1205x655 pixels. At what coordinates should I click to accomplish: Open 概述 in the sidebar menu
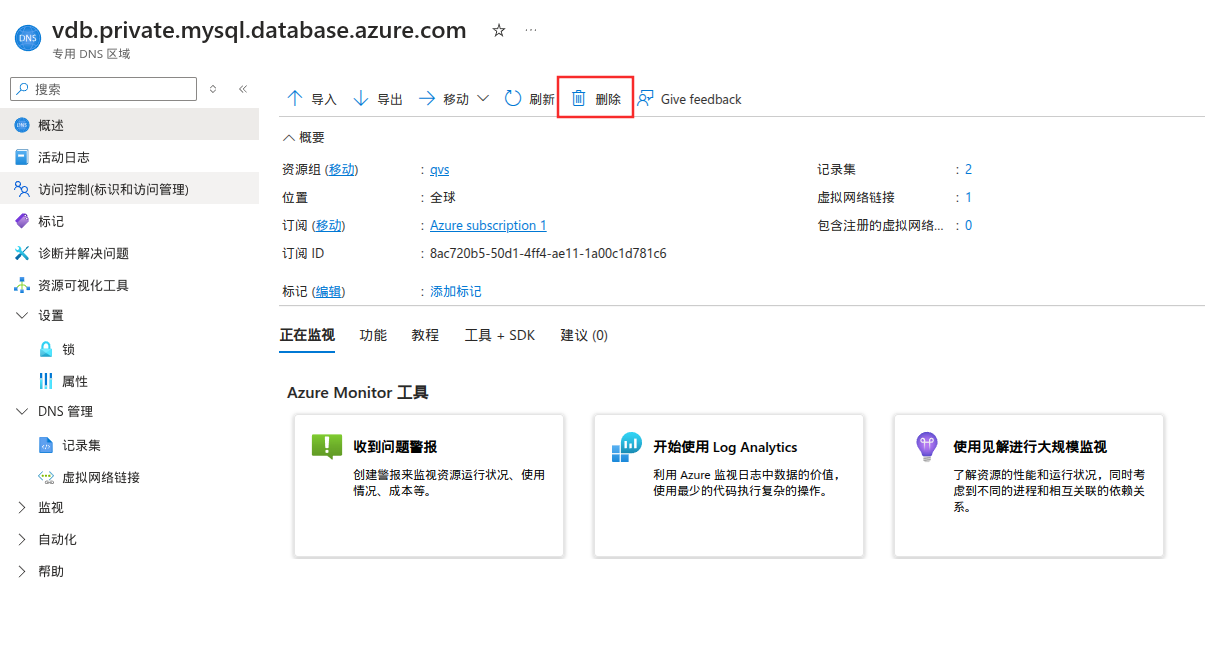[x=130, y=125]
